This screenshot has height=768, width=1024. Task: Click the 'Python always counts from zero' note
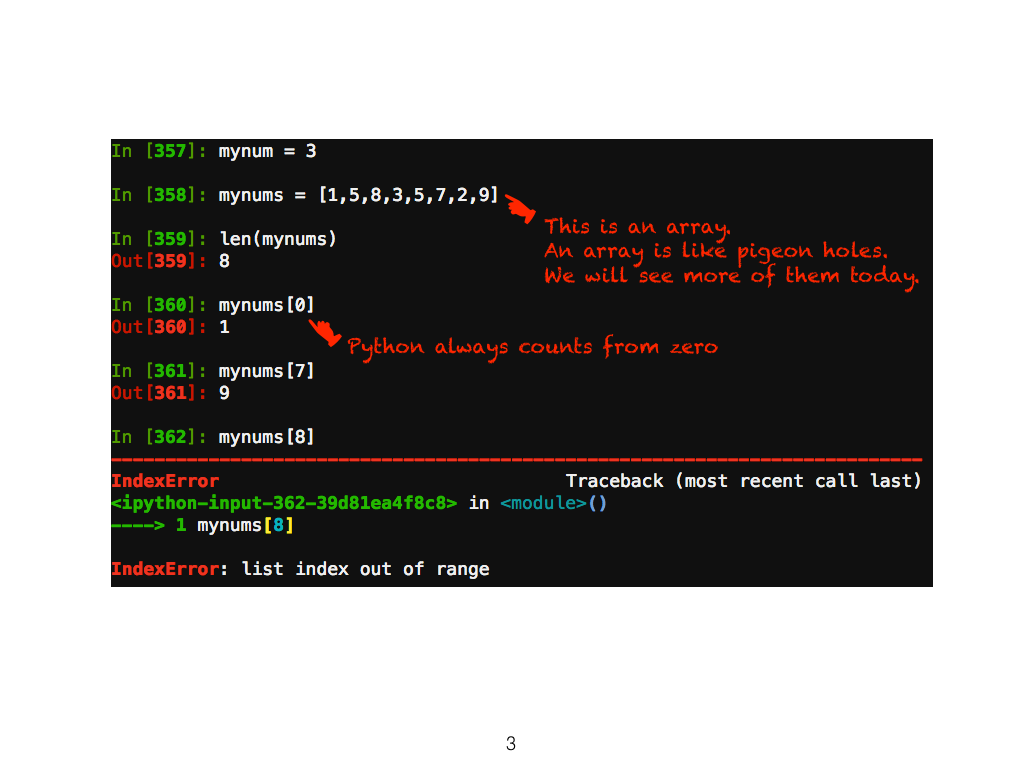[x=532, y=347]
